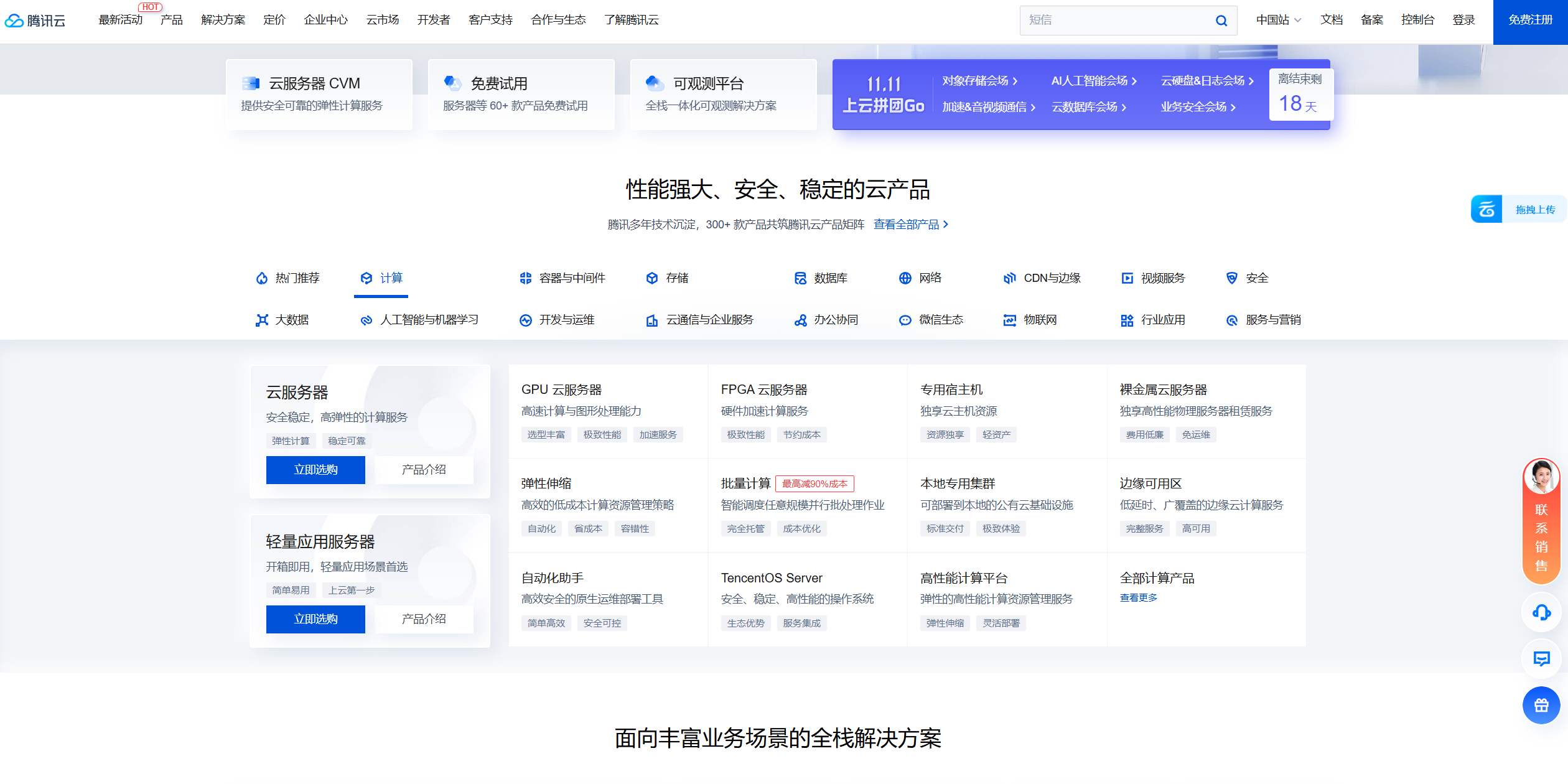Open the 开发者 menu

click(x=433, y=20)
